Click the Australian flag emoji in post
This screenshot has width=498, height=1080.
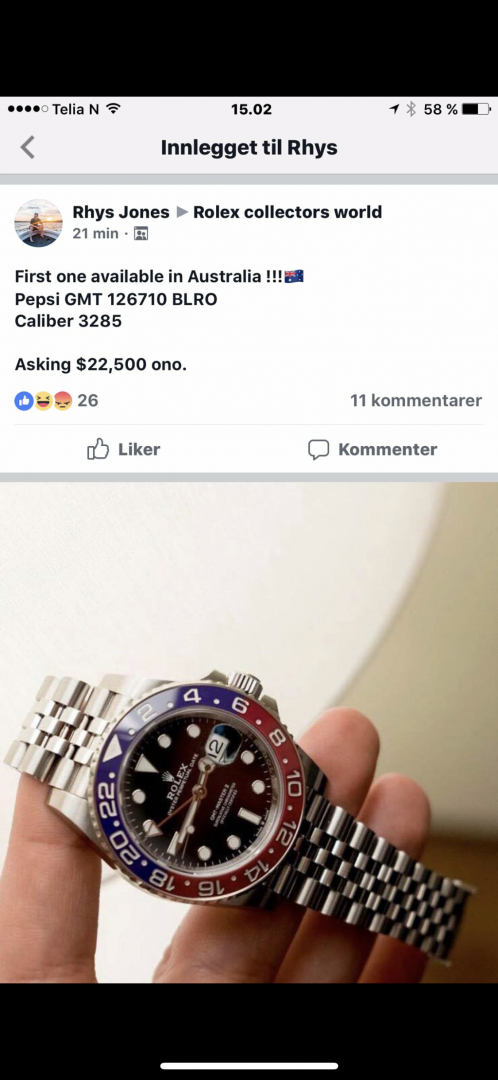click(x=294, y=277)
